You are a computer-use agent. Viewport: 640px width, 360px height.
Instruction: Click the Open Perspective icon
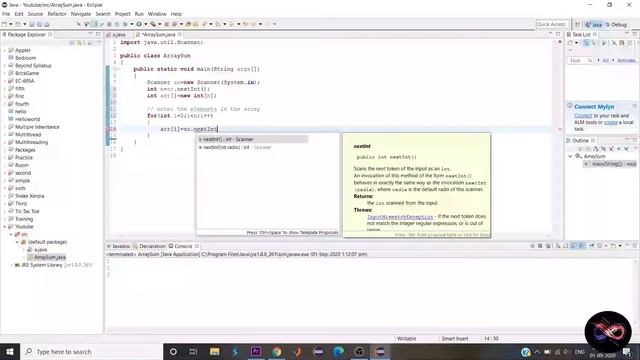pos(577,24)
